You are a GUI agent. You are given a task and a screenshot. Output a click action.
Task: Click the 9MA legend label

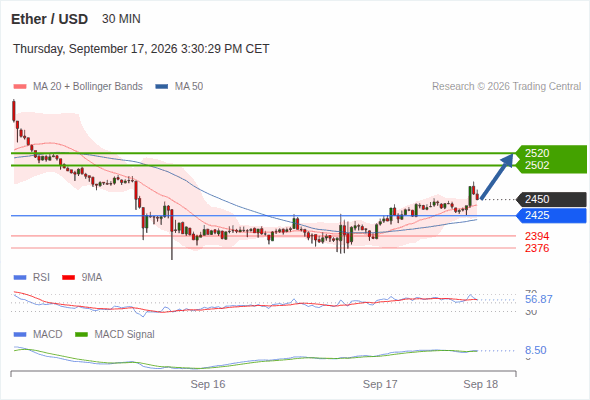click(92, 278)
